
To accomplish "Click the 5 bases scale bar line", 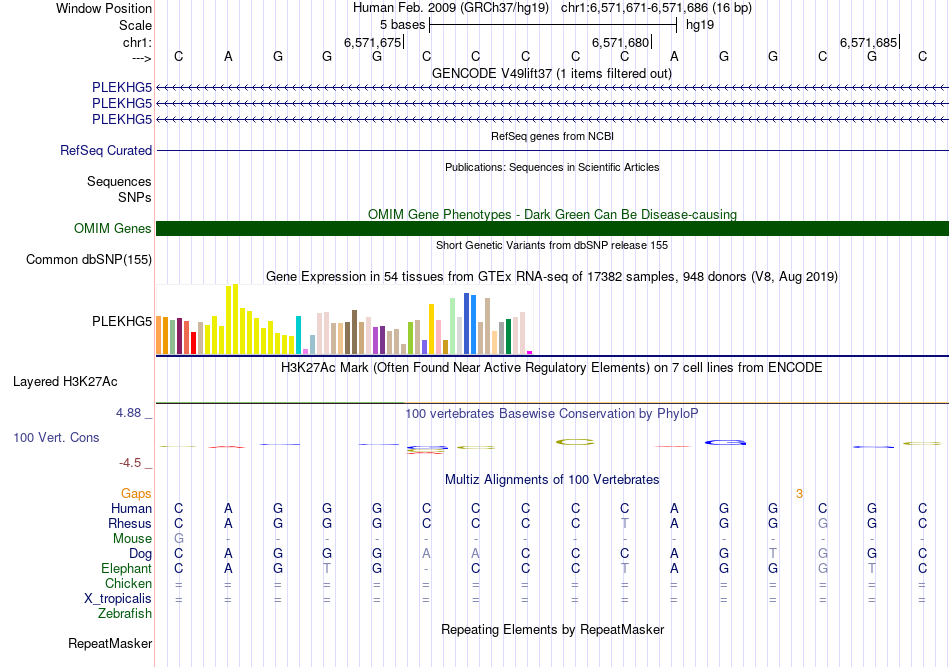I will (553, 25).
